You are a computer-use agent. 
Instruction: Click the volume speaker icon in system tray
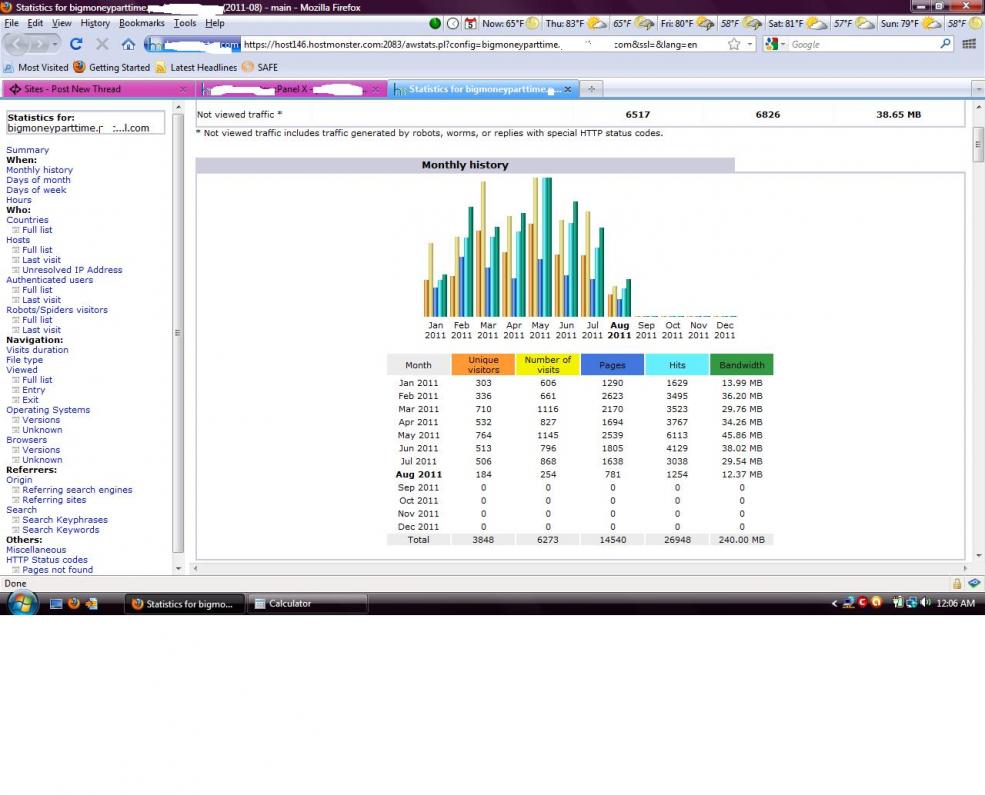(x=925, y=603)
